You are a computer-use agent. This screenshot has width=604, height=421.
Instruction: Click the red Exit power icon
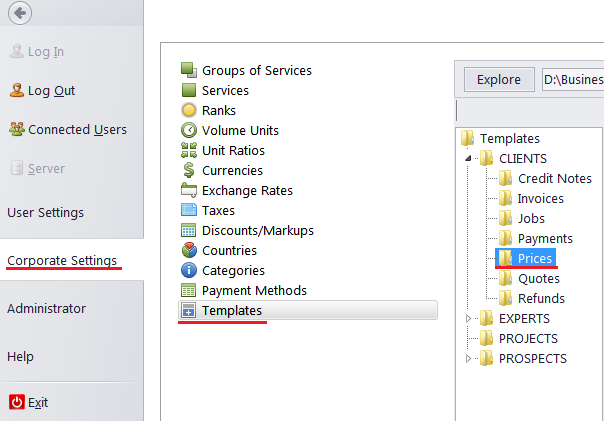[x=17, y=403]
